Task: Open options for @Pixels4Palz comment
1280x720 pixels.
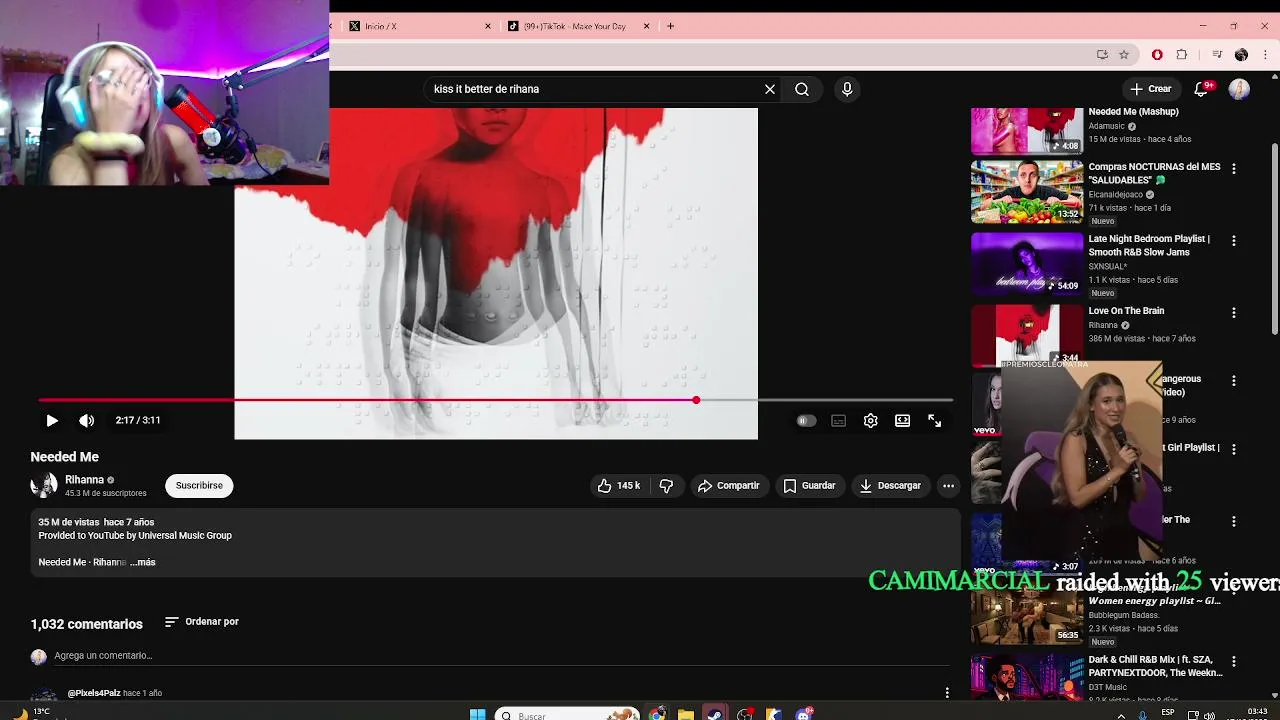Action: tap(947, 692)
